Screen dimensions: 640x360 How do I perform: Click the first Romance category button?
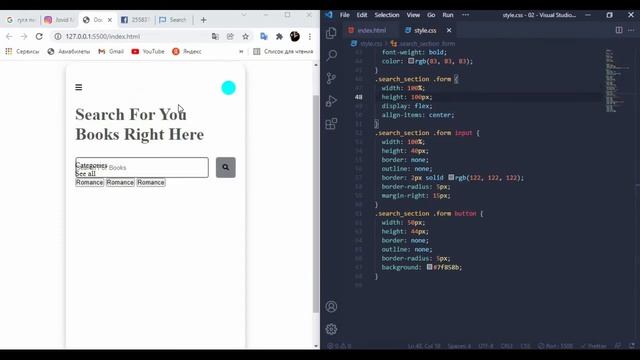point(89,182)
